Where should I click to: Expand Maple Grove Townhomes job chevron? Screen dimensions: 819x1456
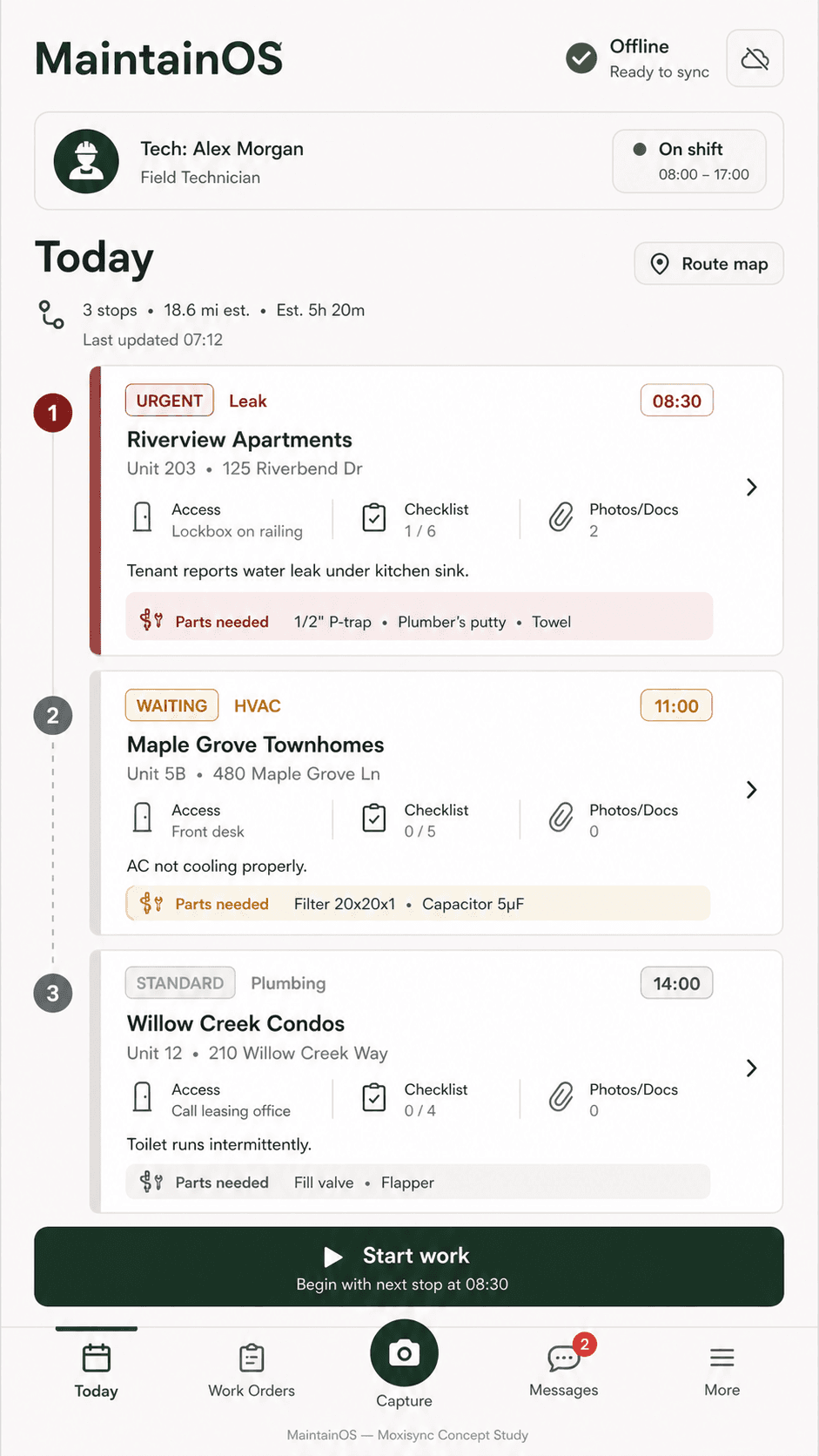[x=752, y=790]
